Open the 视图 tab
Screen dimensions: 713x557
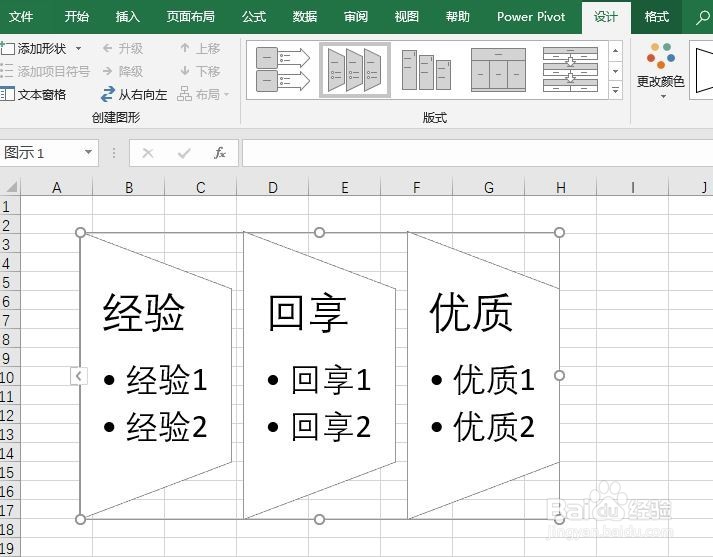click(x=407, y=17)
